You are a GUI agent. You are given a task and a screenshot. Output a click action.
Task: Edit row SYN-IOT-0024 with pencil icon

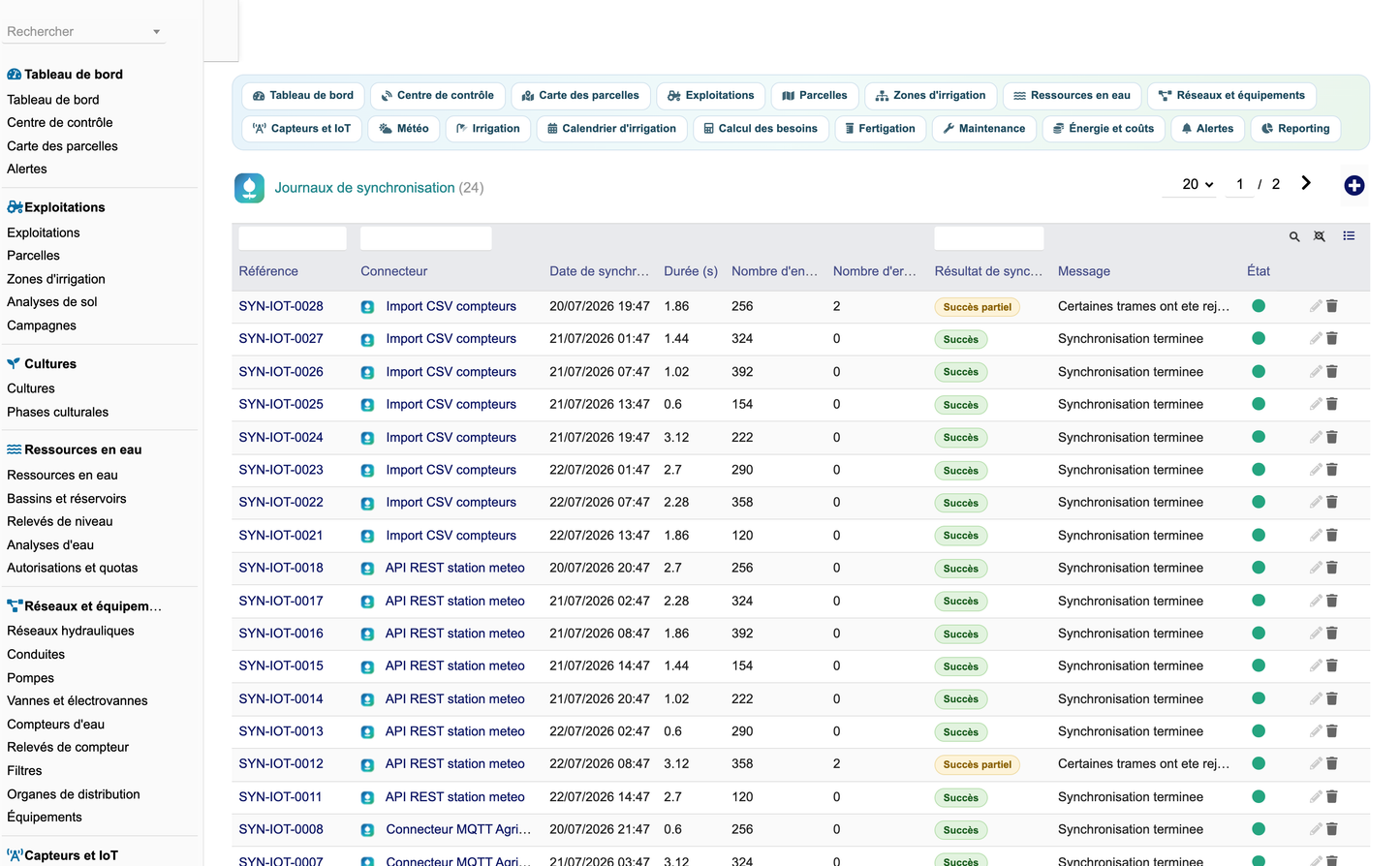coord(1316,437)
